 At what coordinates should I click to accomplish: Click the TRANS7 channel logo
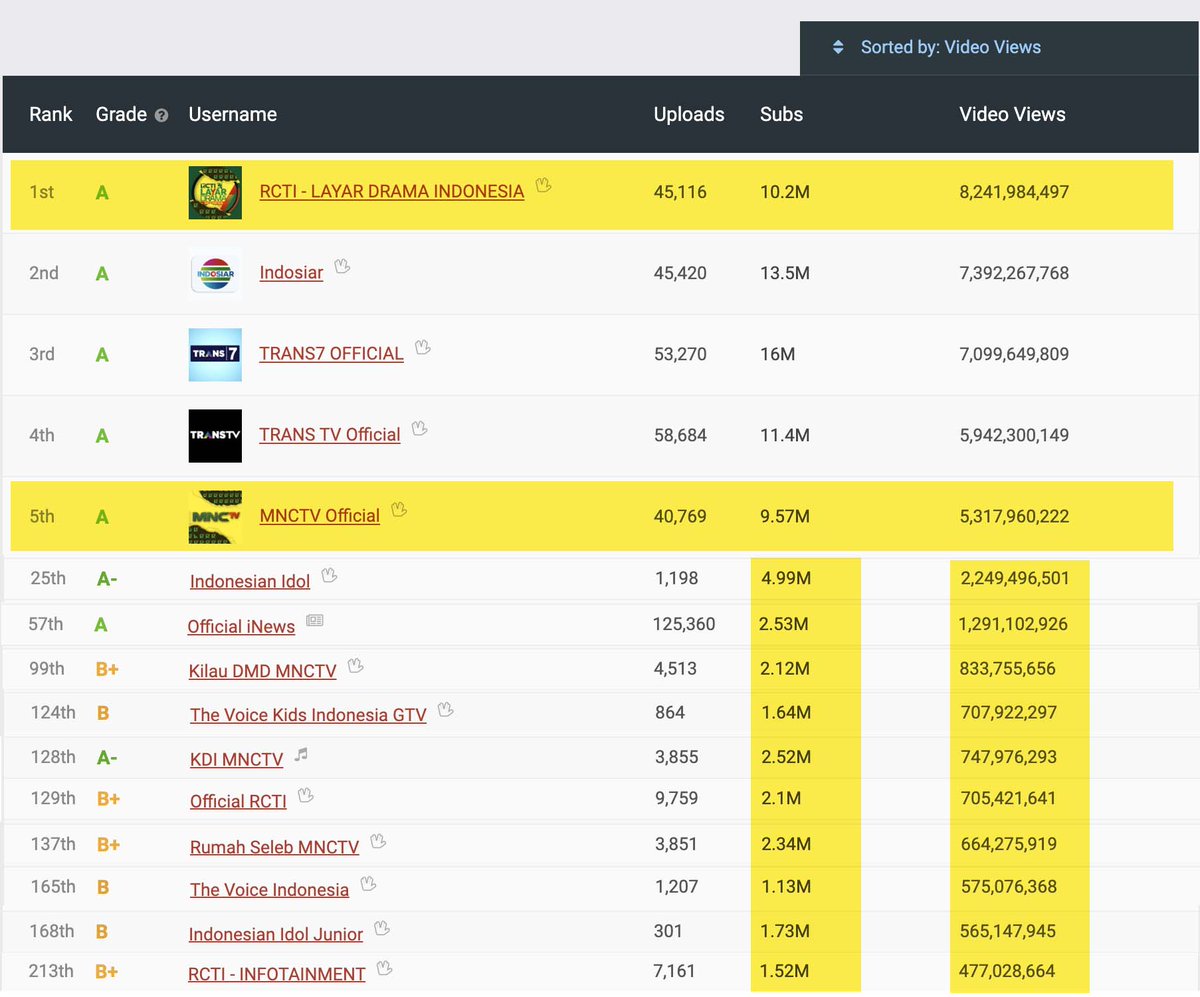(215, 354)
